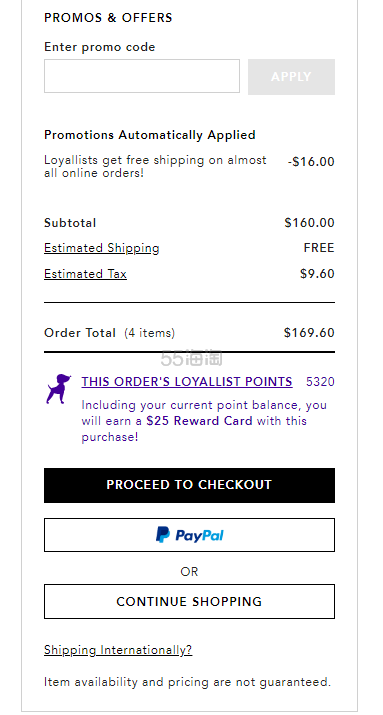Click the Promos & Offers heading
Image resolution: width=383 pixels, height=715 pixels.
pyautogui.click(x=108, y=18)
